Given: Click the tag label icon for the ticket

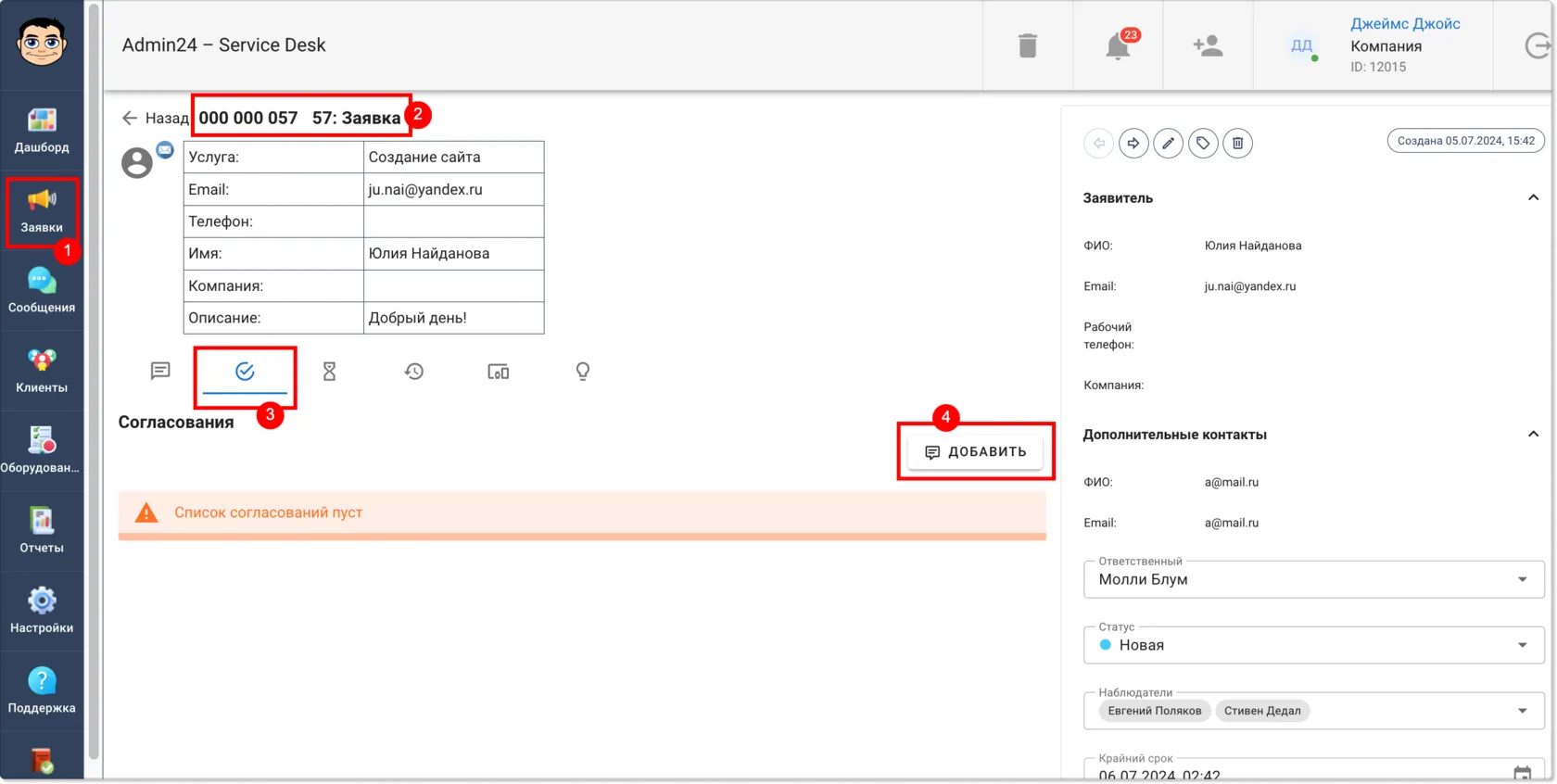Looking at the screenshot, I should 1203,143.
